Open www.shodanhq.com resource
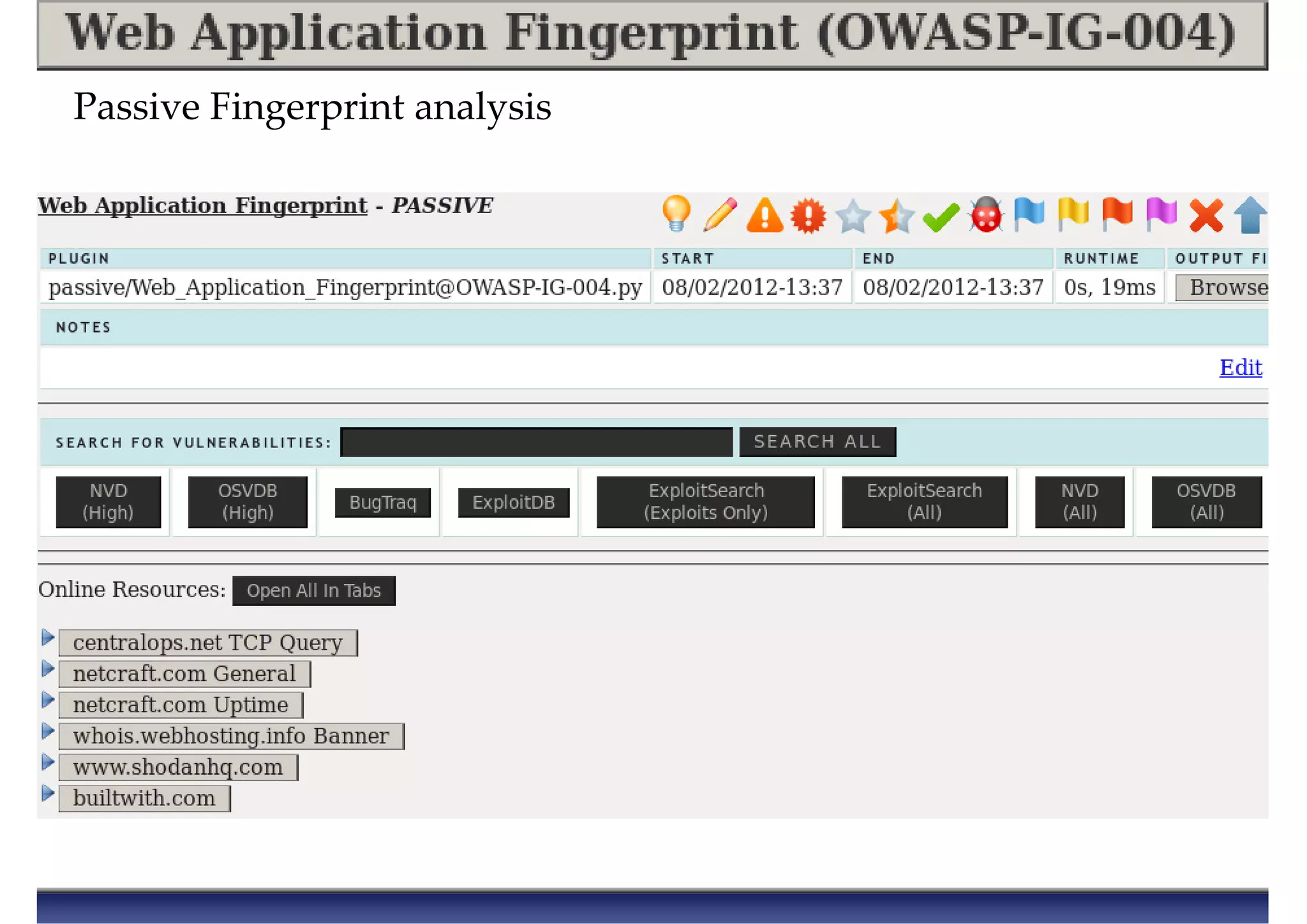The image size is (1307, 924). click(178, 767)
